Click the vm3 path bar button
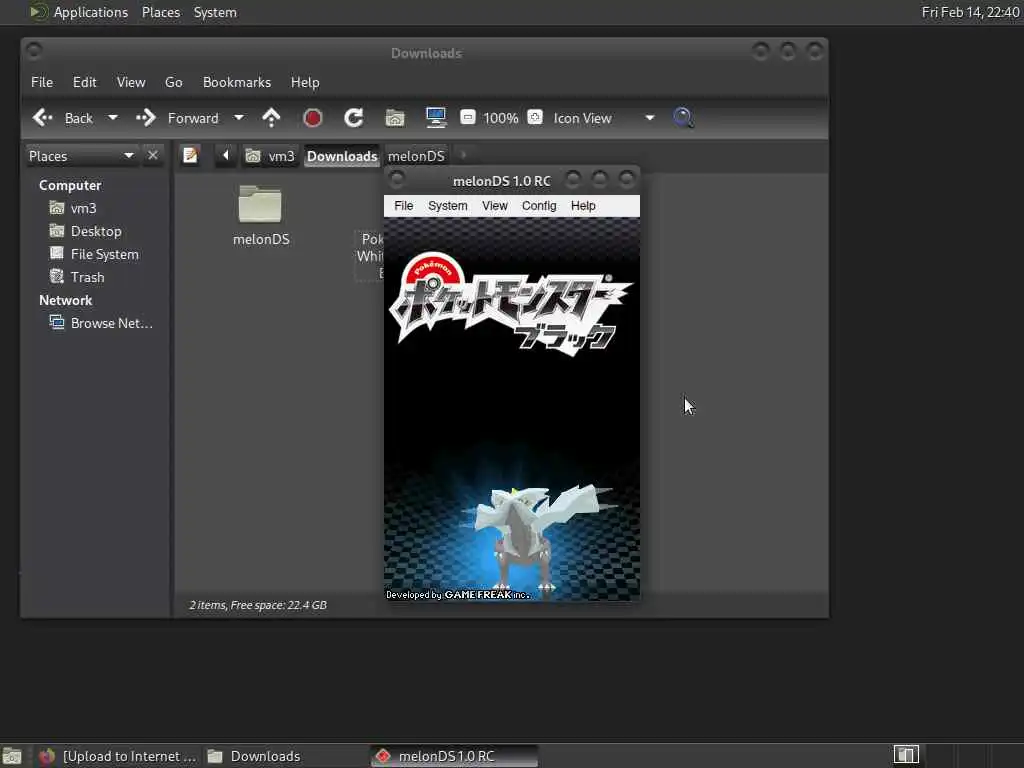 click(x=270, y=156)
